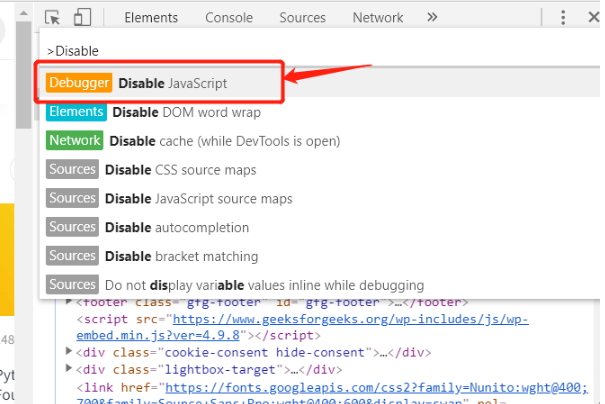This screenshot has height=404, width=605.
Task: Choose Disable JavaScript source maps
Action: click(320, 198)
